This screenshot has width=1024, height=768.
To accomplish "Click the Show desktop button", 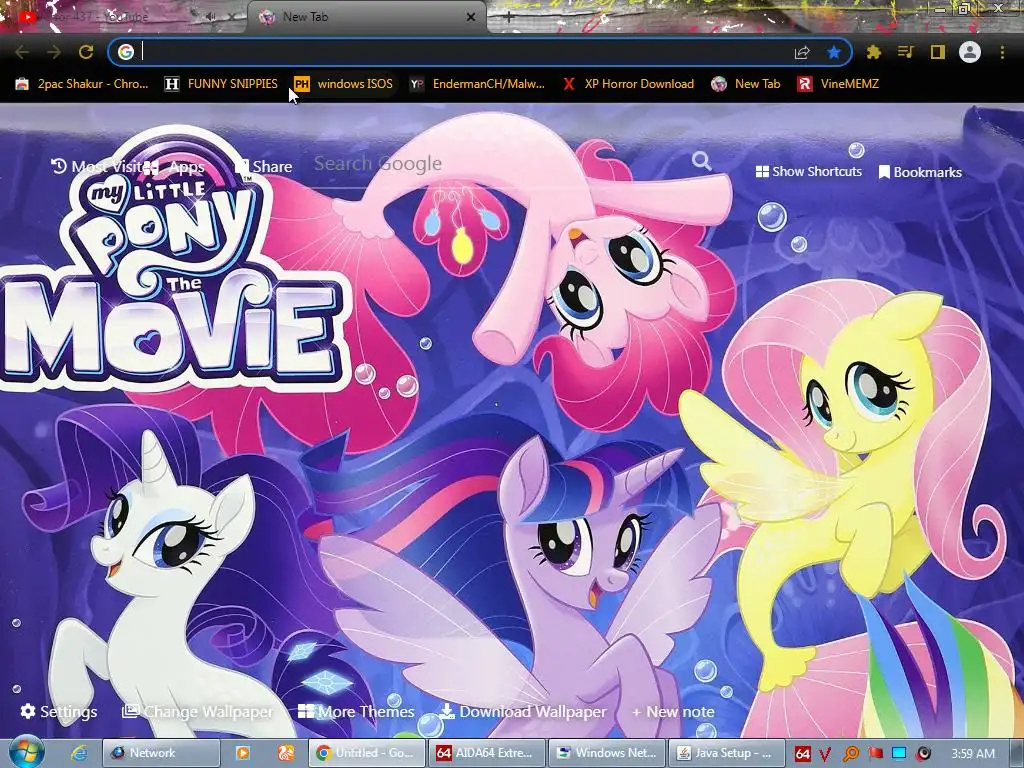I will tap(1016, 753).
